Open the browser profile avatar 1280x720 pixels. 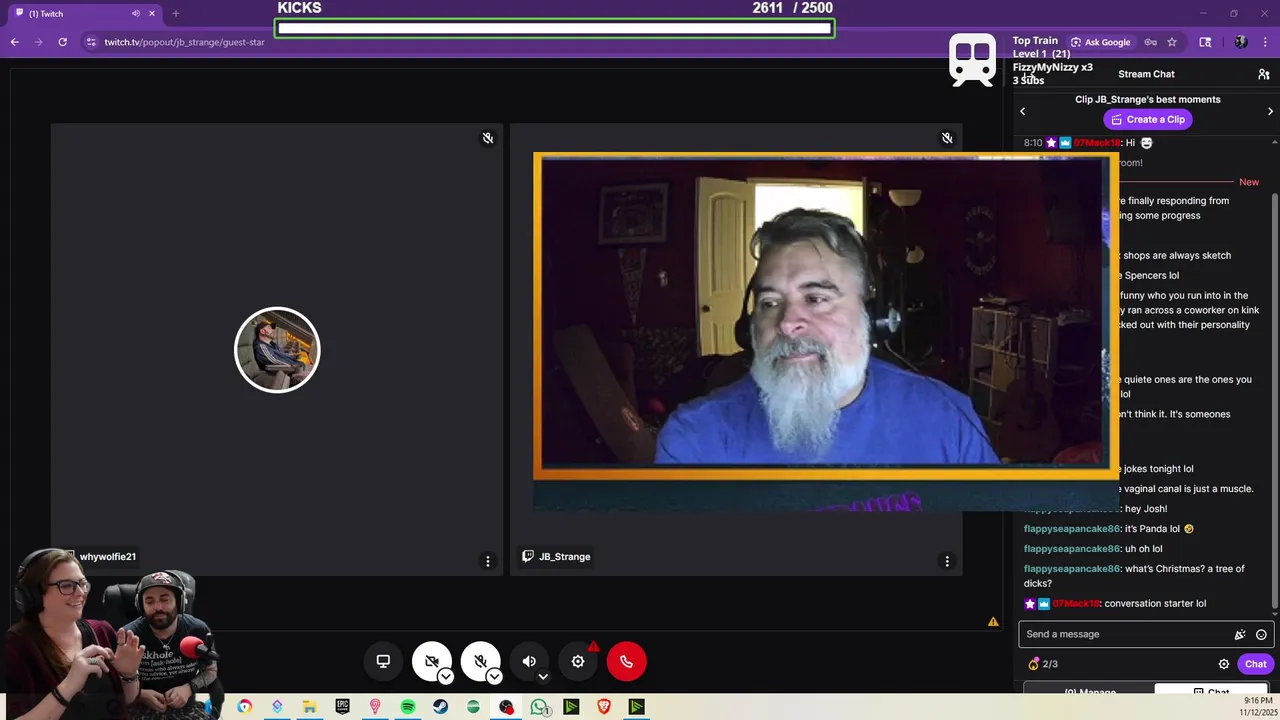[x=1241, y=42]
